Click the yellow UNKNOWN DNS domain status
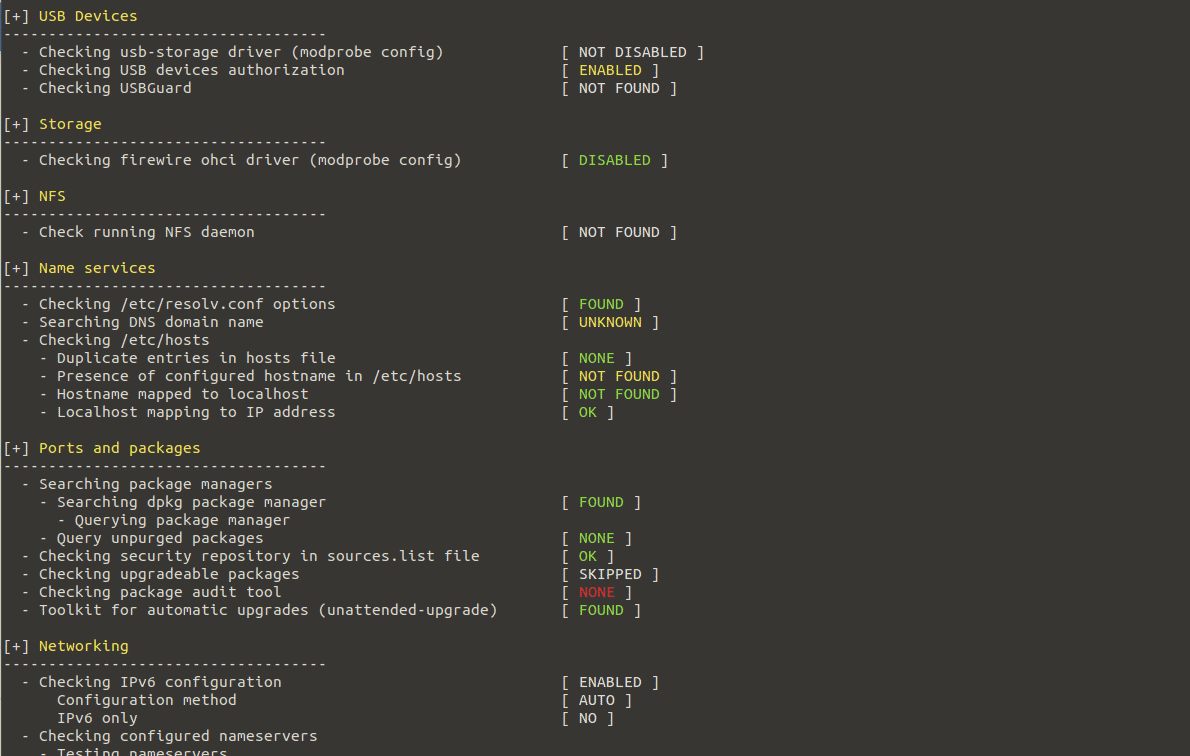The width and height of the screenshot is (1190, 756). click(610, 322)
